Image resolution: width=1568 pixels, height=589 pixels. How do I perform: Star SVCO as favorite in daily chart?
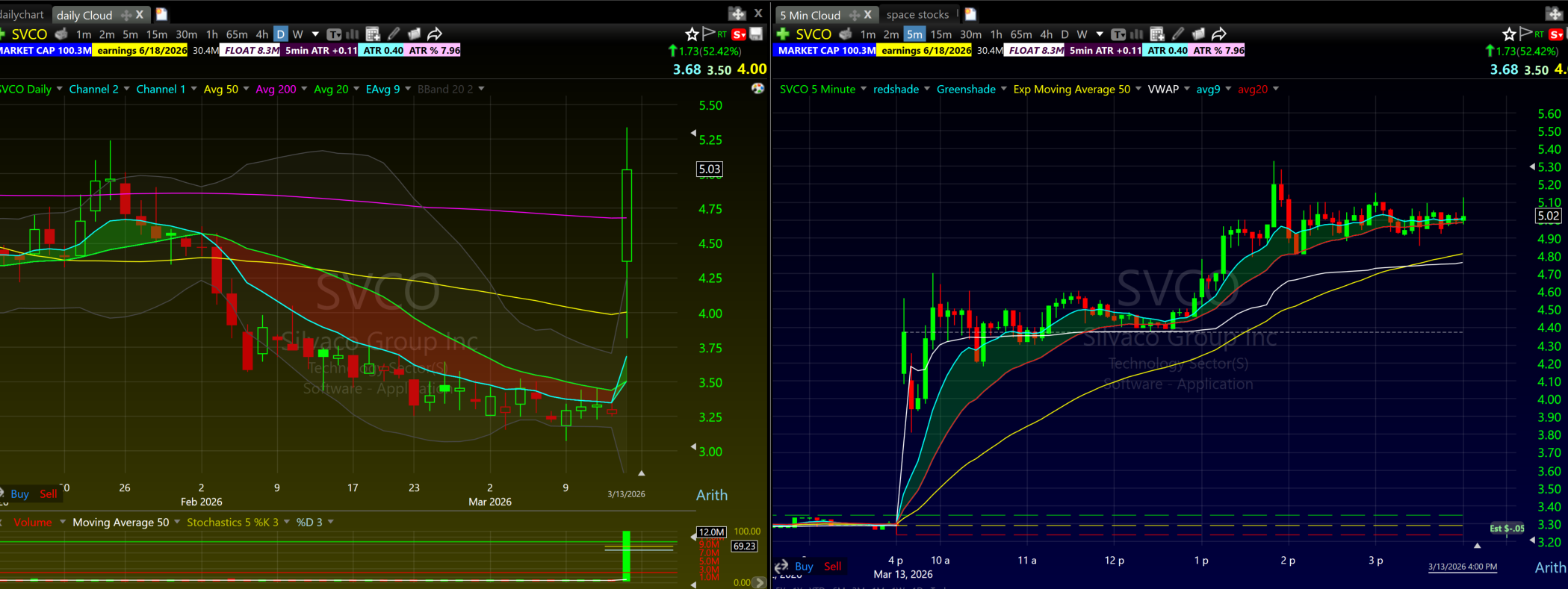(x=692, y=34)
